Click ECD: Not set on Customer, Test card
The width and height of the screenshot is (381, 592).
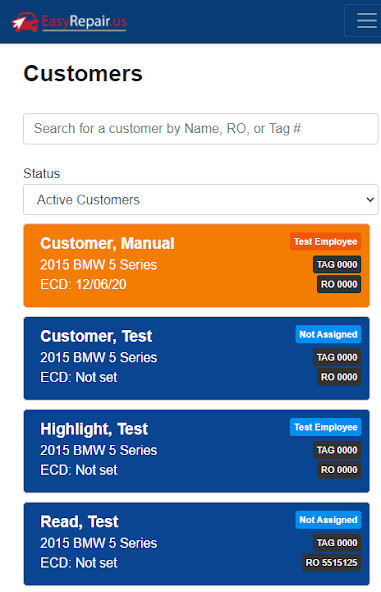pyautogui.click(x=79, y=377)
